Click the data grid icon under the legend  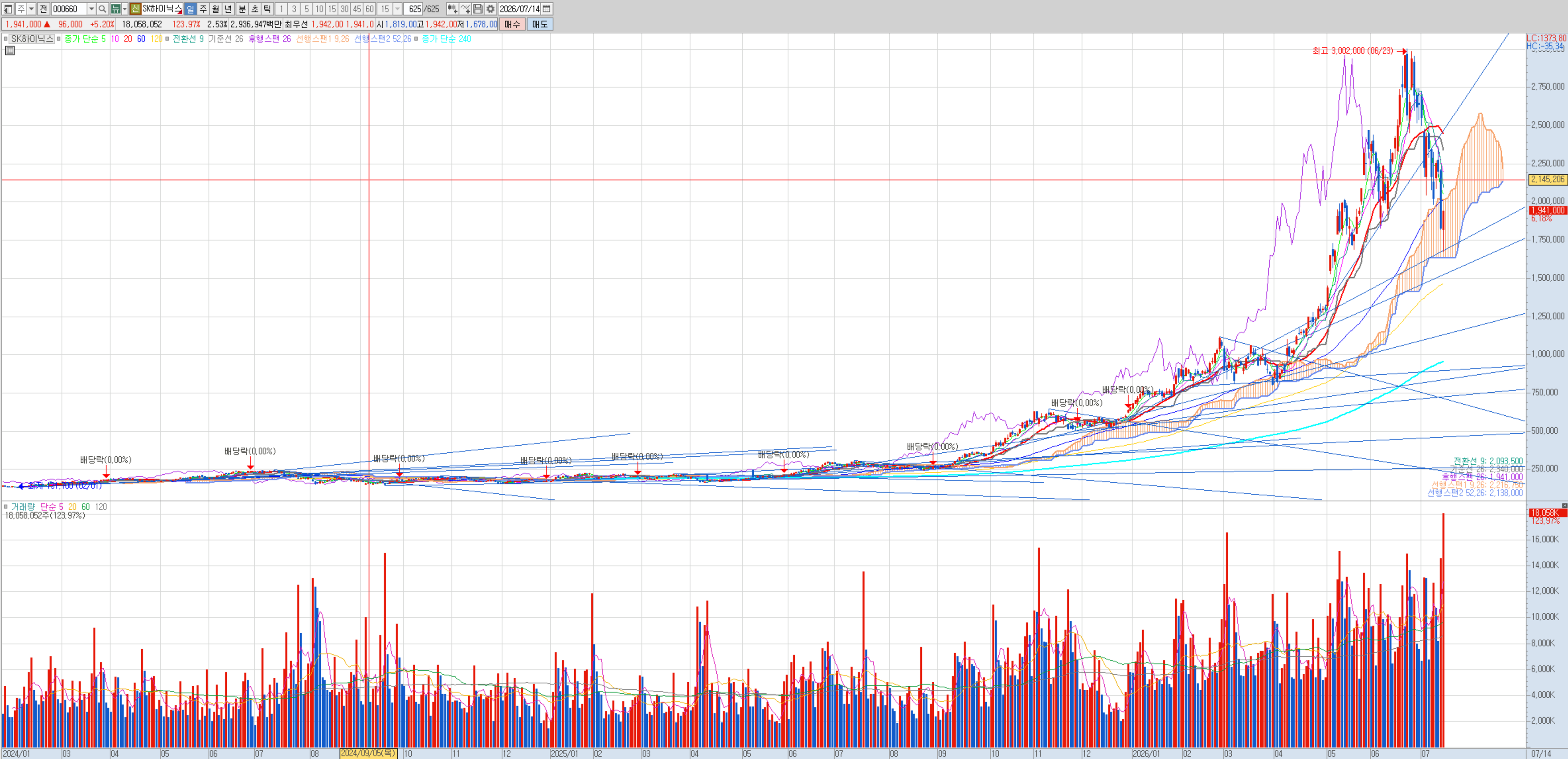coord(10,50)
